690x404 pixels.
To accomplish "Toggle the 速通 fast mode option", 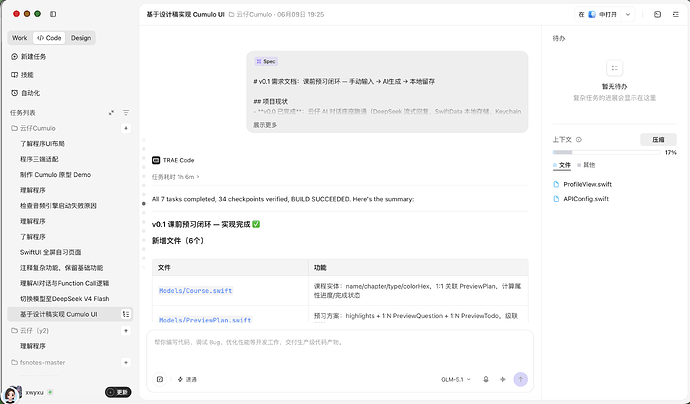I will [x=187, y=379].
